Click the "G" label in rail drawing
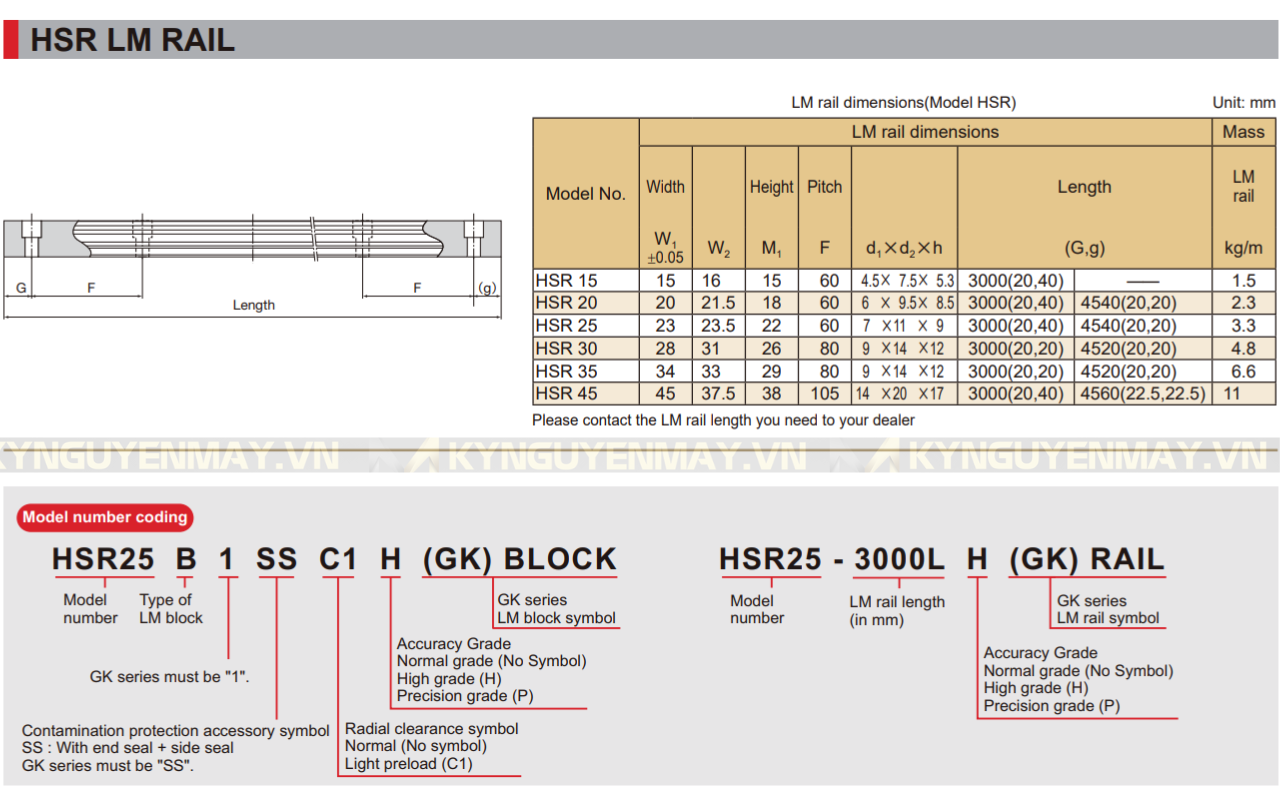Image resolution: width=1280 pixels, height=786 pixels. click(x=21, y=288)
